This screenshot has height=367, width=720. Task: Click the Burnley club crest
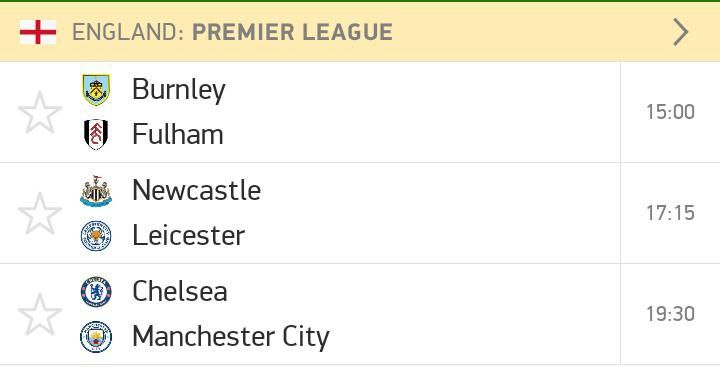pos(96,90)
